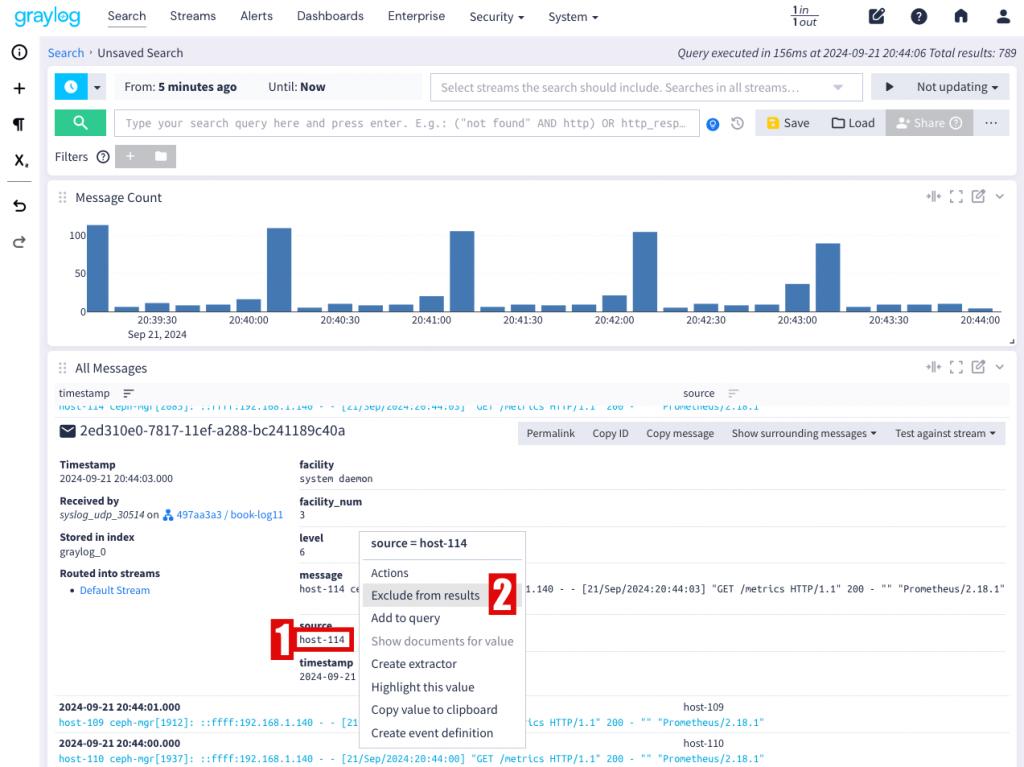Open the Show surrounding messages dropdown
The width and height of the screenshot is (1024, 767).
(804, 433)
